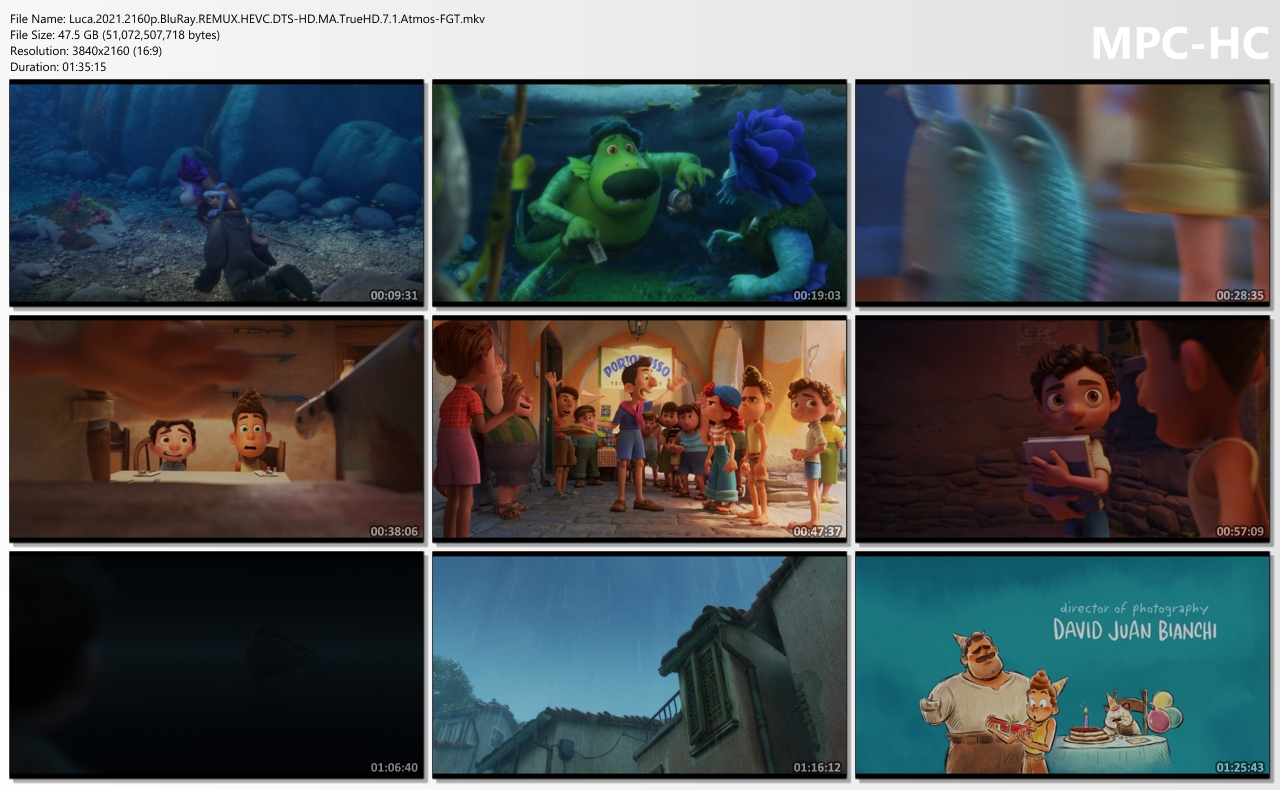1280x790 pixels.
Task: Click the Duration 01:35:15 text
Action: click(58, 67)
